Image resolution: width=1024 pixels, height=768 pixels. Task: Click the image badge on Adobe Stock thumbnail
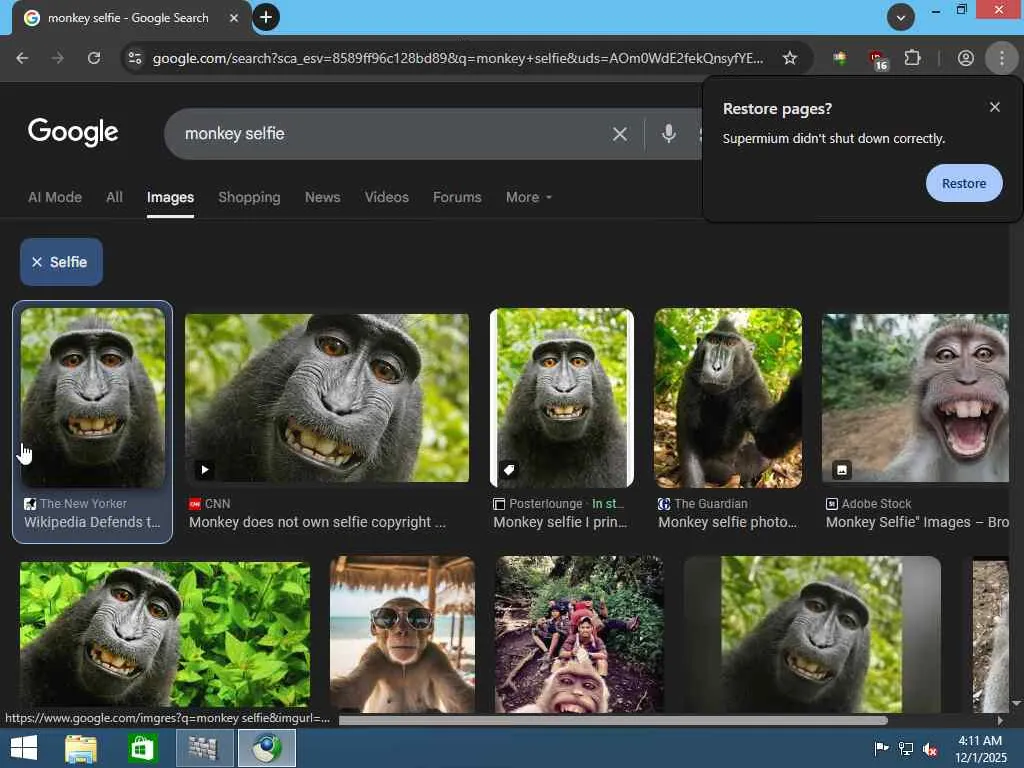tap(842, 470)
